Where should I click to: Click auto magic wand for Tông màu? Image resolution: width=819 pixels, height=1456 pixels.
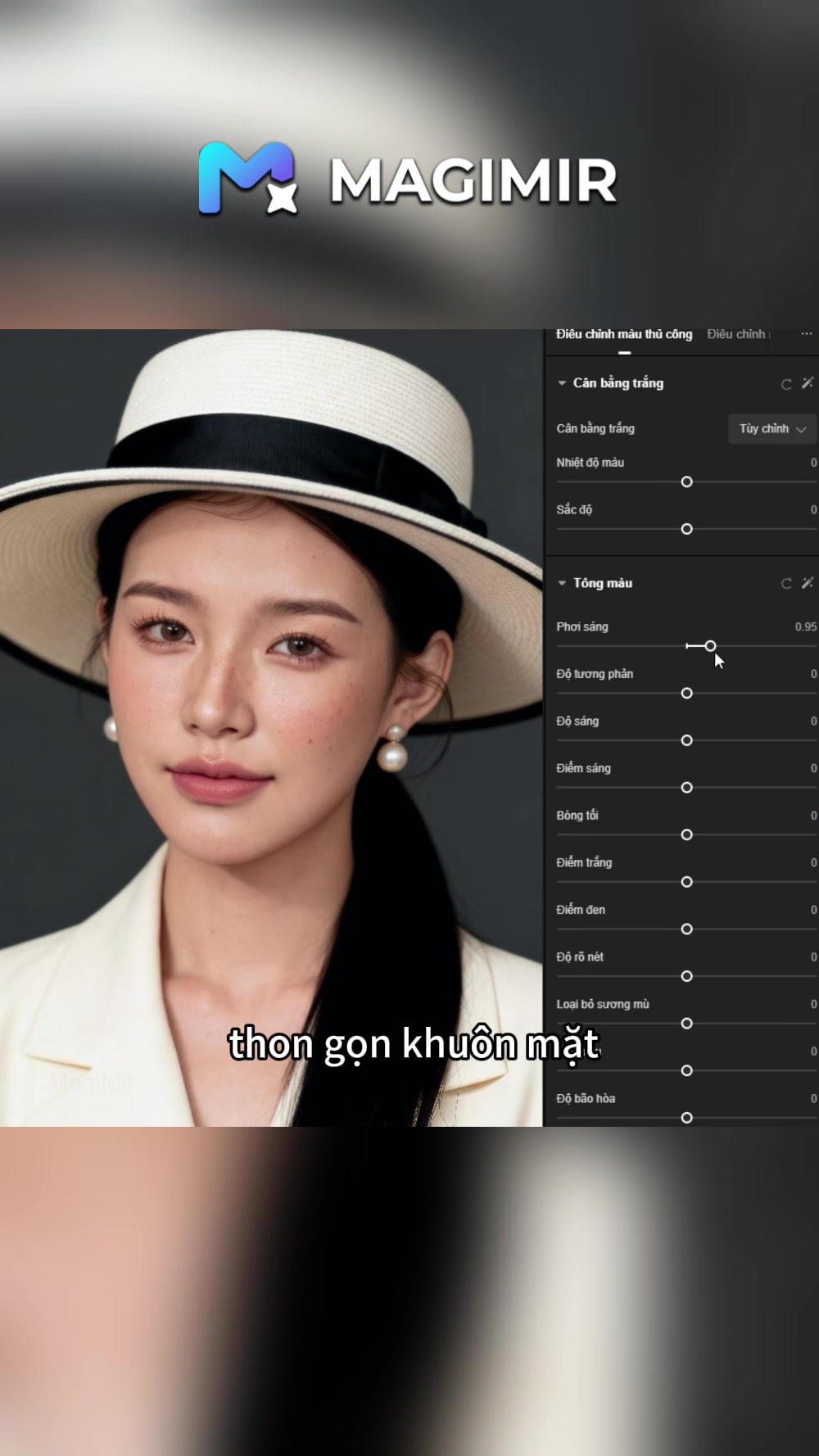click(808, 582)
